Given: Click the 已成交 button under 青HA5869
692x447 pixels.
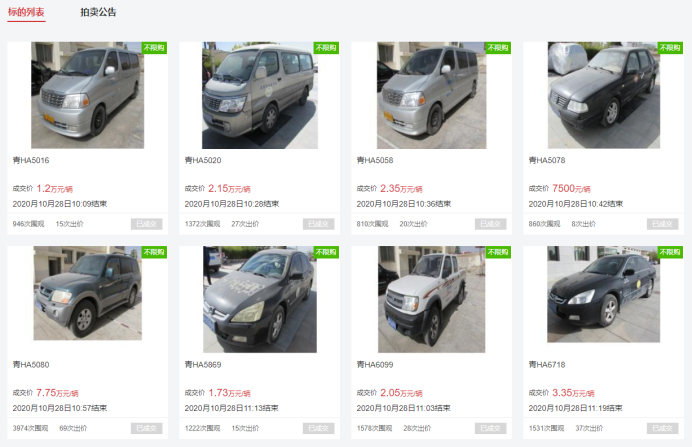Looking at the screenshot, I should [318, 428].
